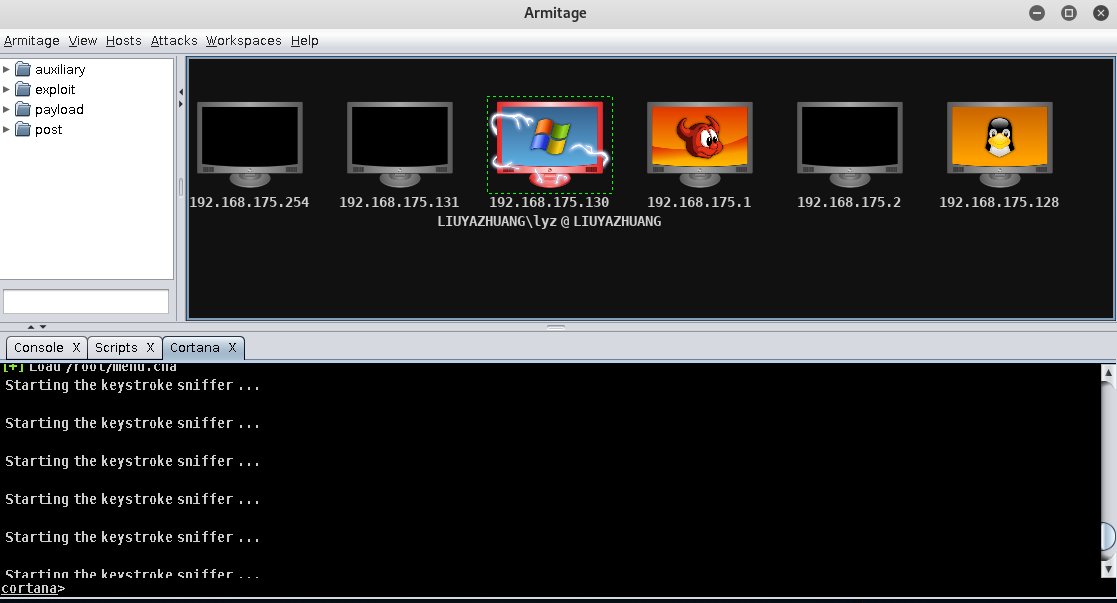Select host 192.168.175.2 monitor icon

pyautogui.click(x=850, y=145)
